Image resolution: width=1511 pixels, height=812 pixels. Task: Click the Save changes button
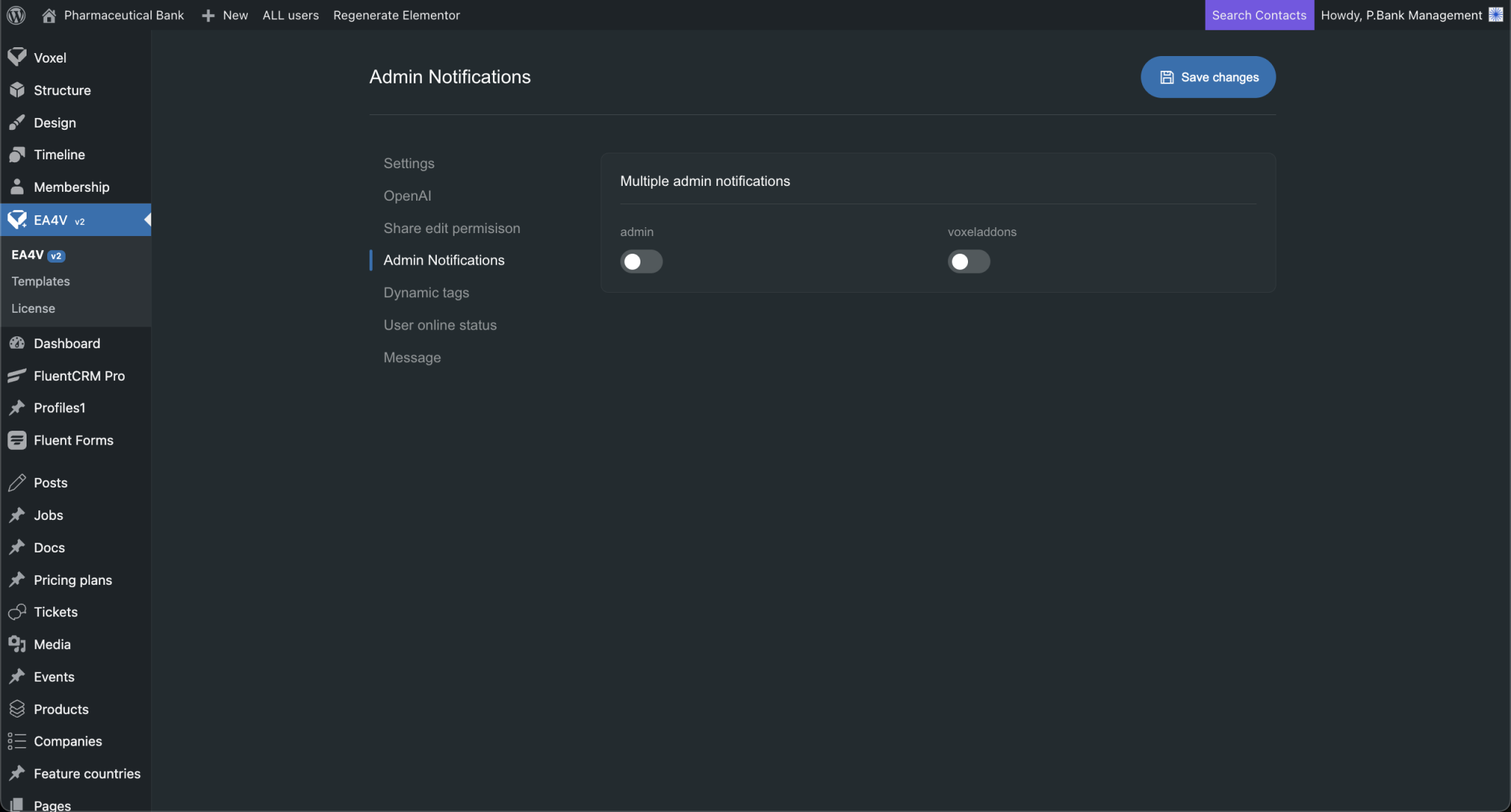pos(1208,77)
